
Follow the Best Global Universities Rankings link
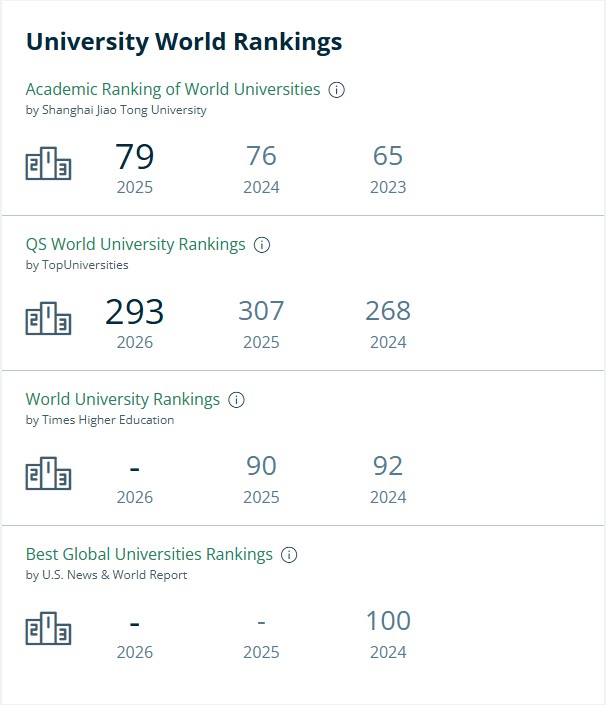pyautogui.click(x=149, y=555)
